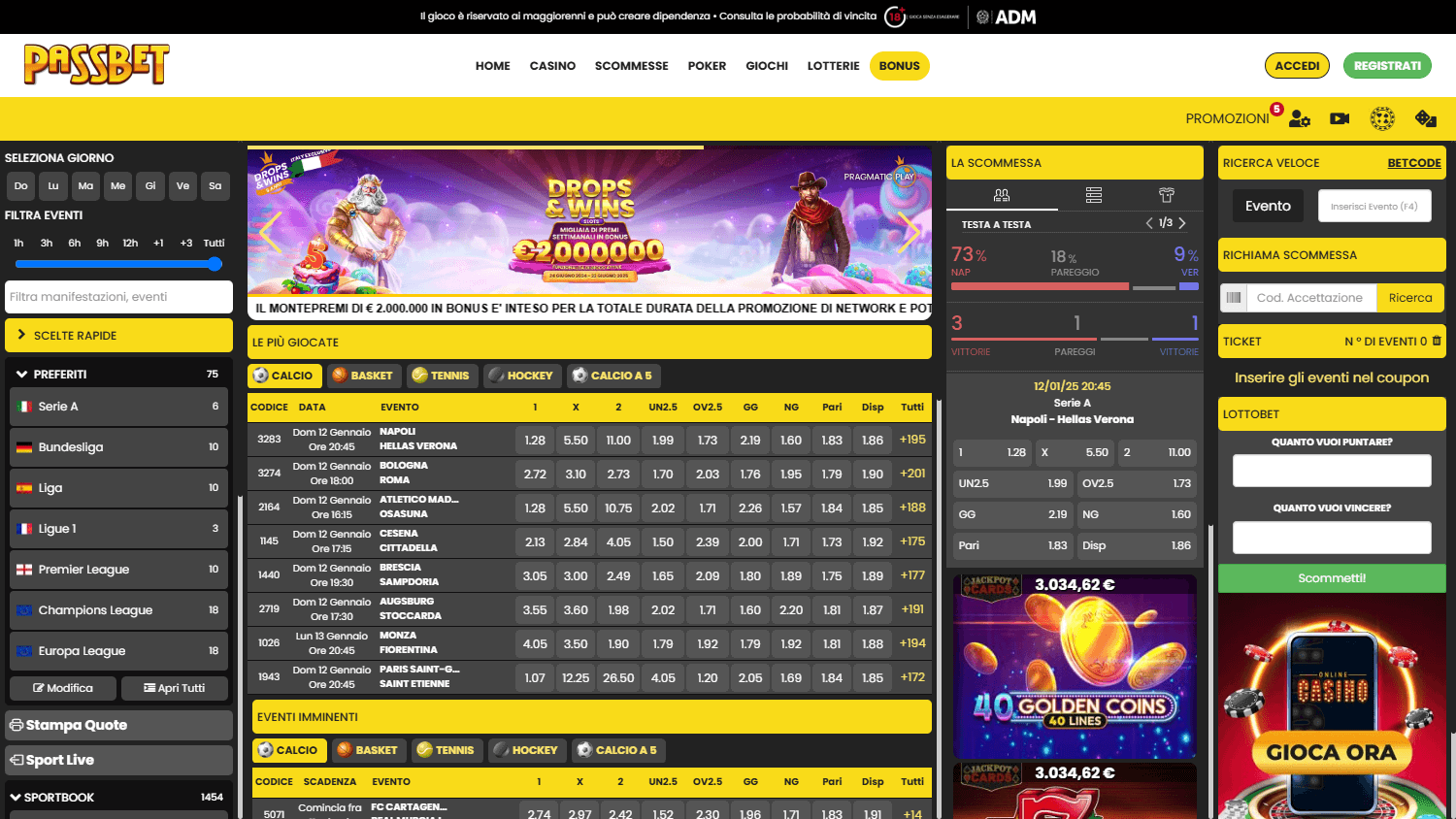
Task: Open all favorites with Apri Tutti
Action: point(175,688)
